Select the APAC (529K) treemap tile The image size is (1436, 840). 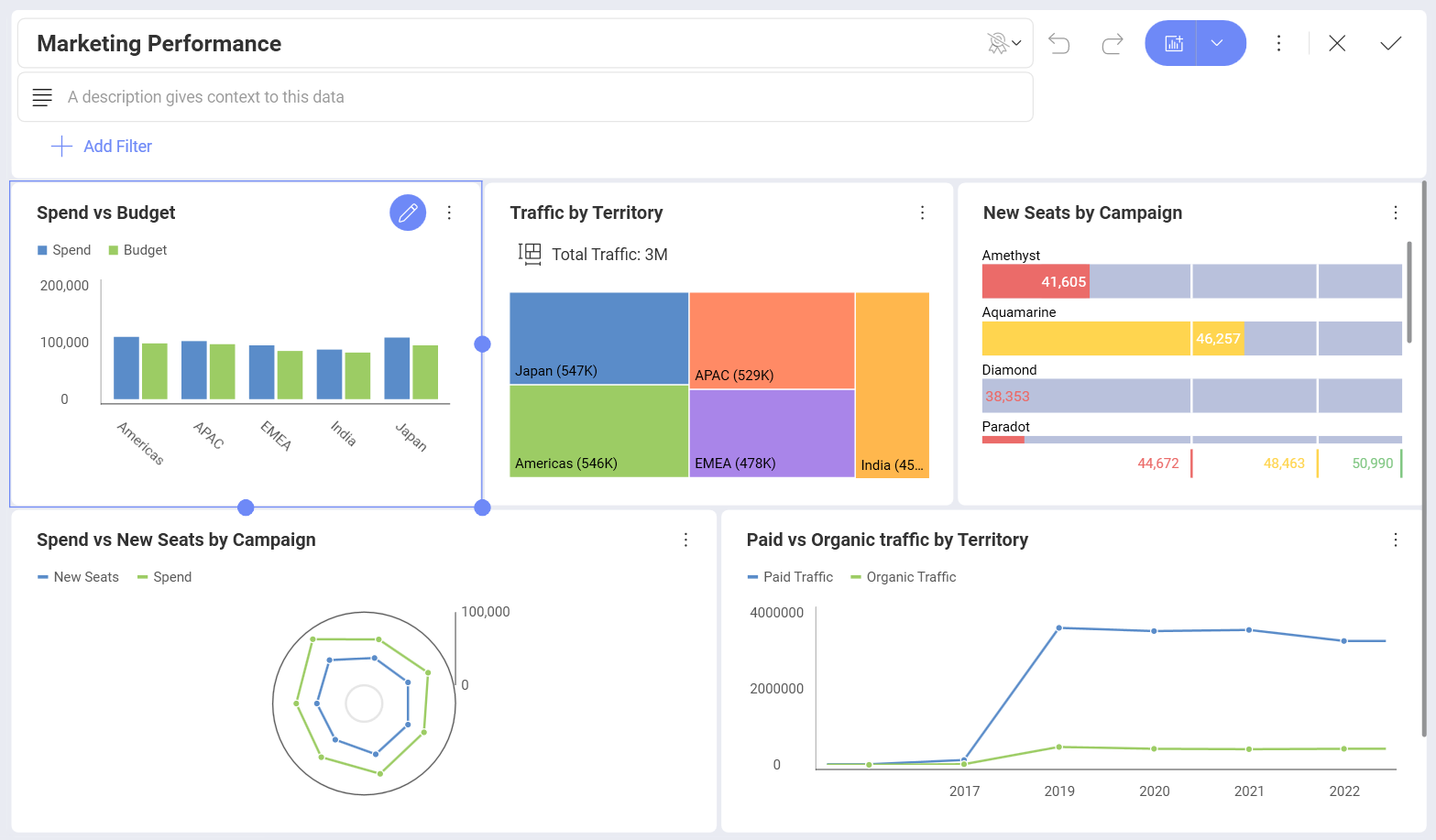pyautogui.click(x=772, y=340)
